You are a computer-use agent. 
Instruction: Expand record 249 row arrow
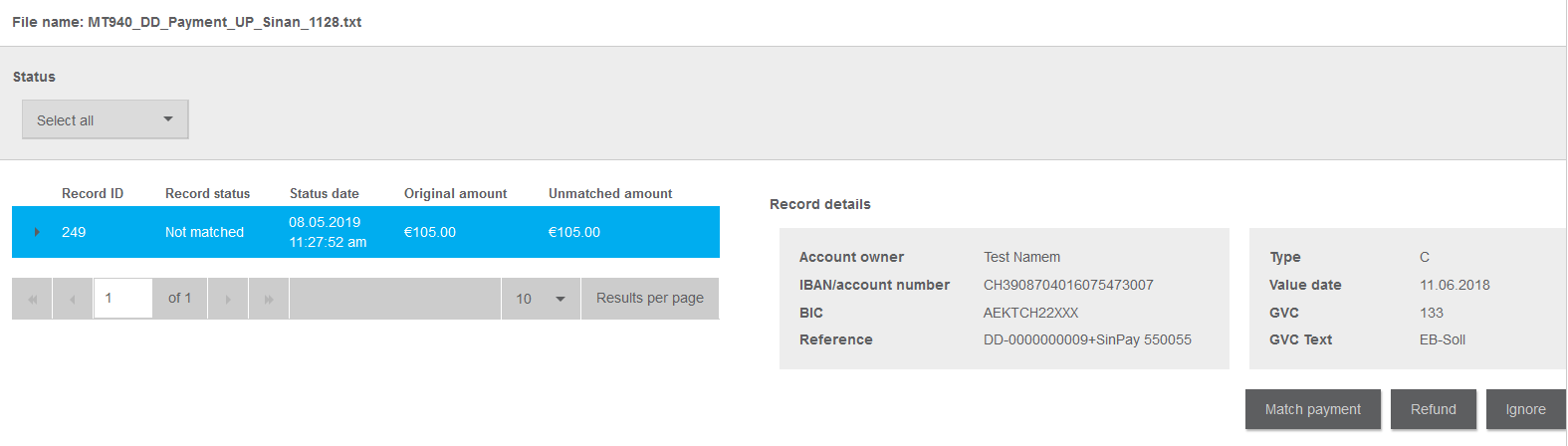tap(37, 232)
